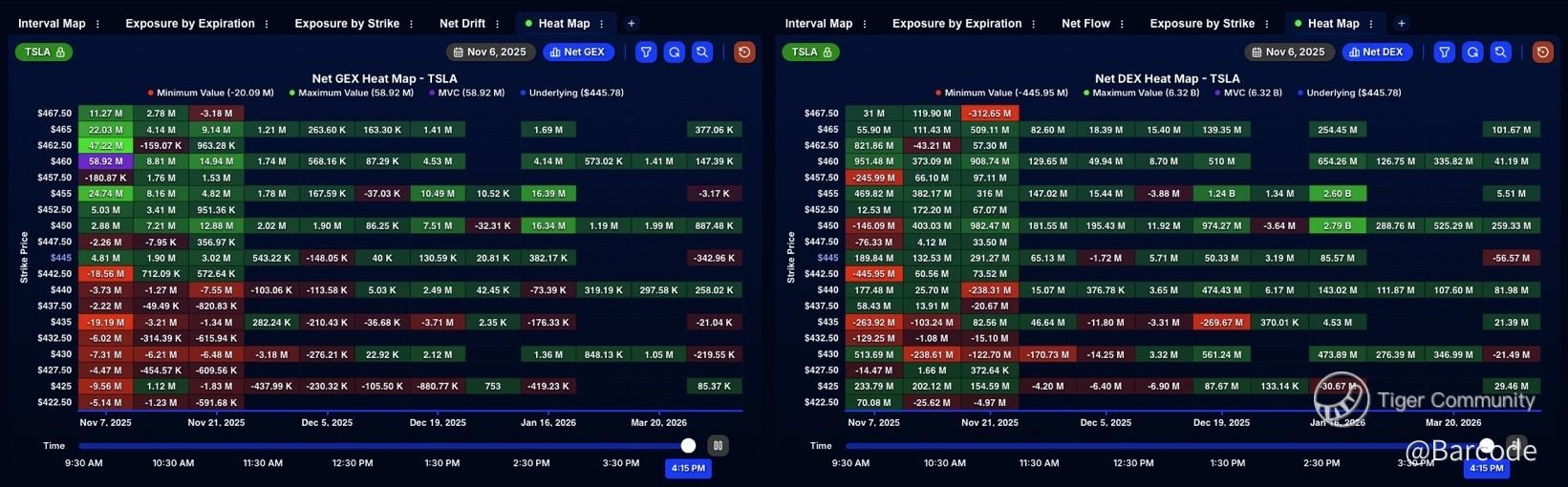Select the right panel Heat Map tab
The image size is (1568, 487).
(1333, 24)
